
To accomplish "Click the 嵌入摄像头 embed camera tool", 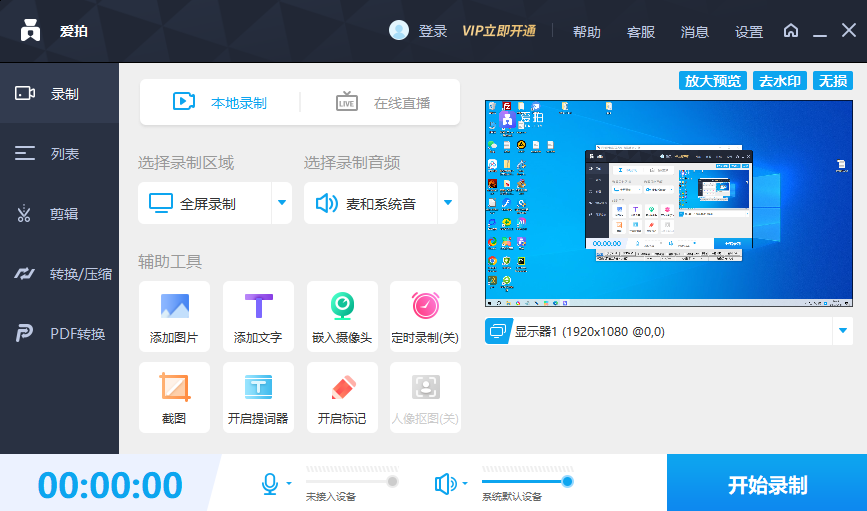I will point(342,316).
